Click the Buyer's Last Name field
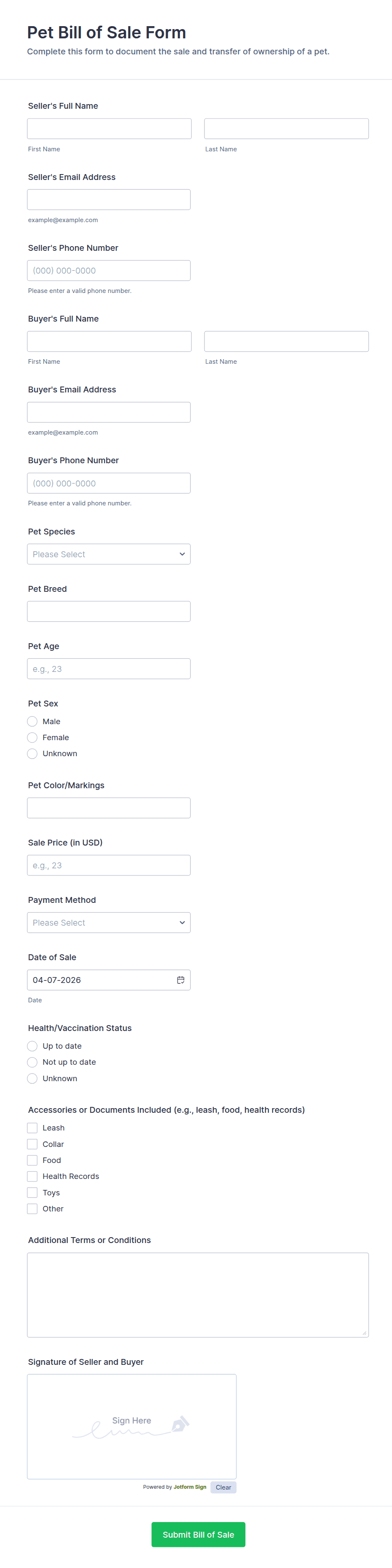Viewport: 392px width, 1568px height. pos(286,341)
